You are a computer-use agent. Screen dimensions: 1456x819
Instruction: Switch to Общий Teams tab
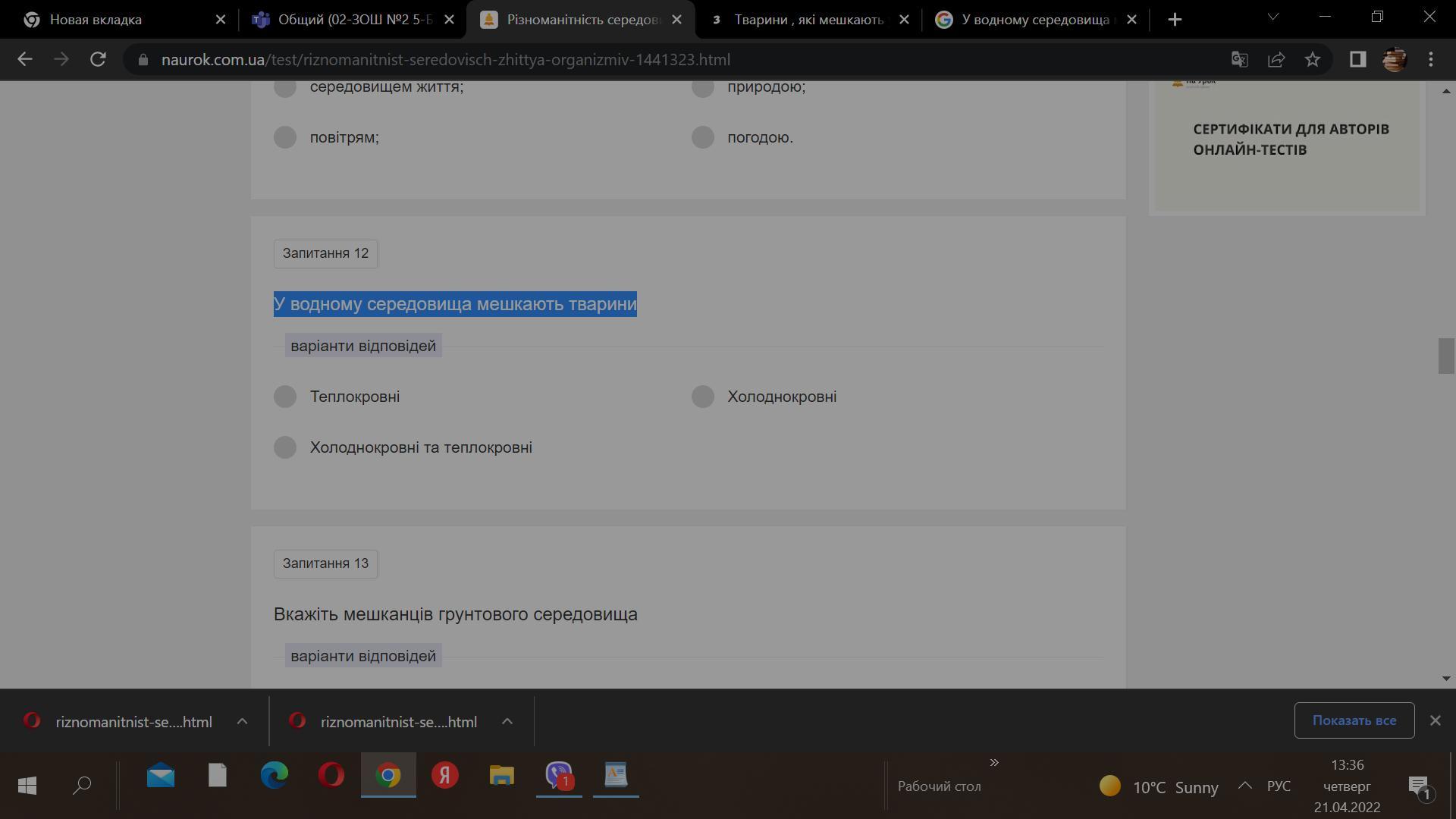(x=353, y=20)
